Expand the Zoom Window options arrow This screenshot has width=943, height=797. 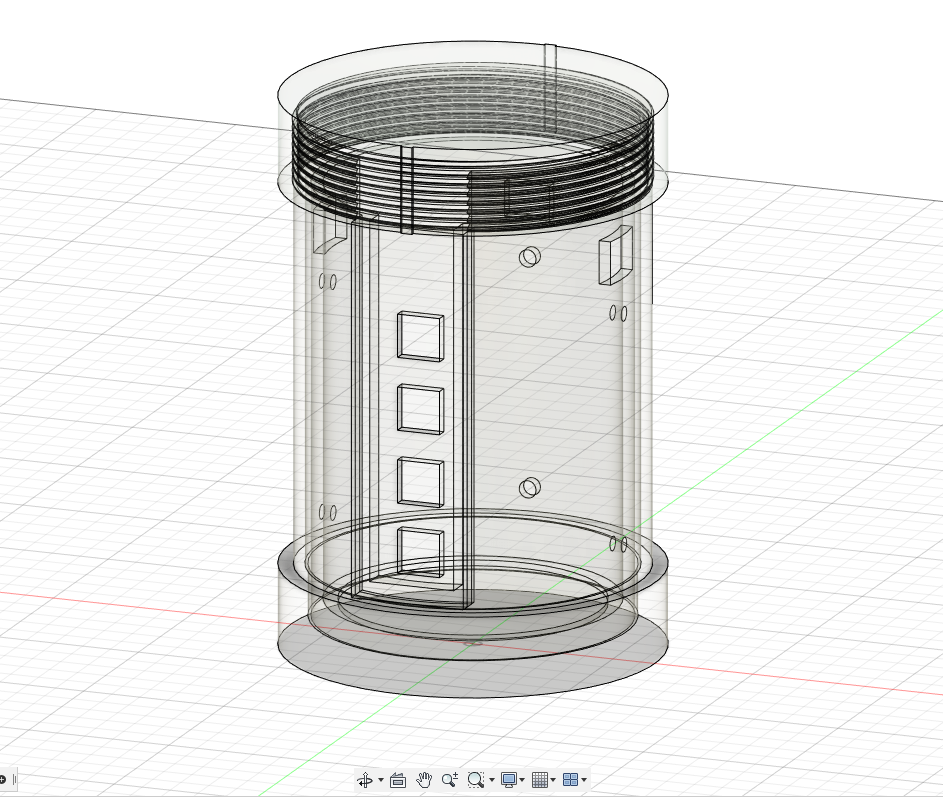(x=492, y=780)
